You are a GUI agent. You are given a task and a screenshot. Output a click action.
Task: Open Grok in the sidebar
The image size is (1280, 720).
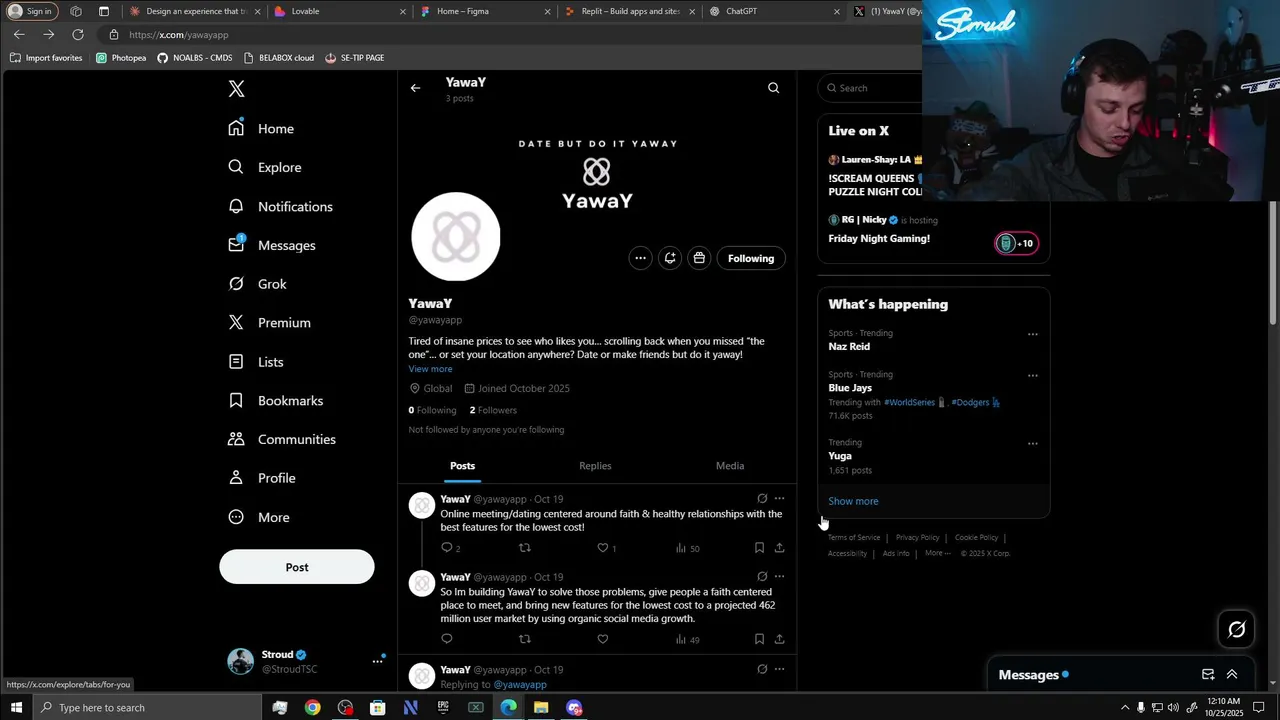tap(257, 284)
